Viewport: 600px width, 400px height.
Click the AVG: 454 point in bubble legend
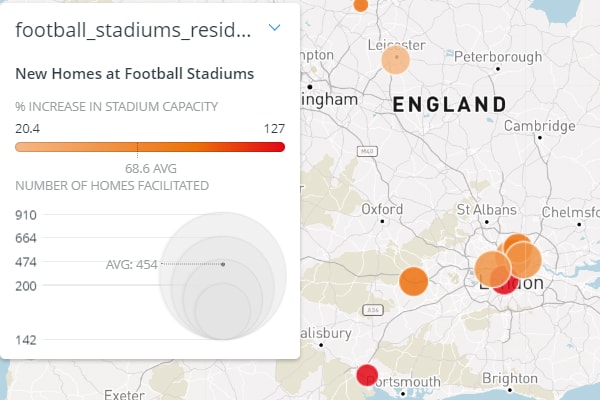point(223,264)
